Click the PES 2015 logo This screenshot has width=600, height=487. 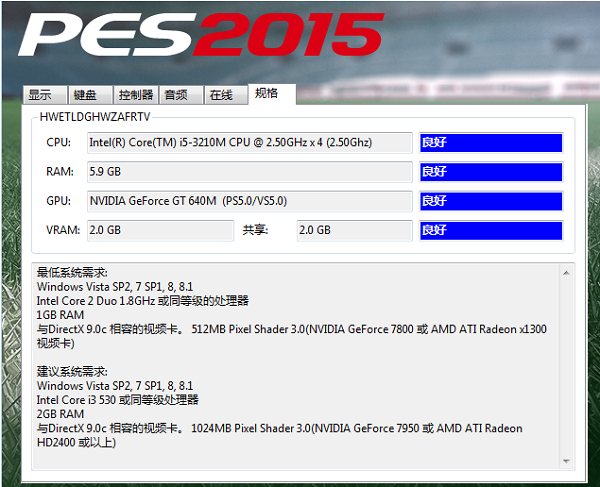coord(201,34)
